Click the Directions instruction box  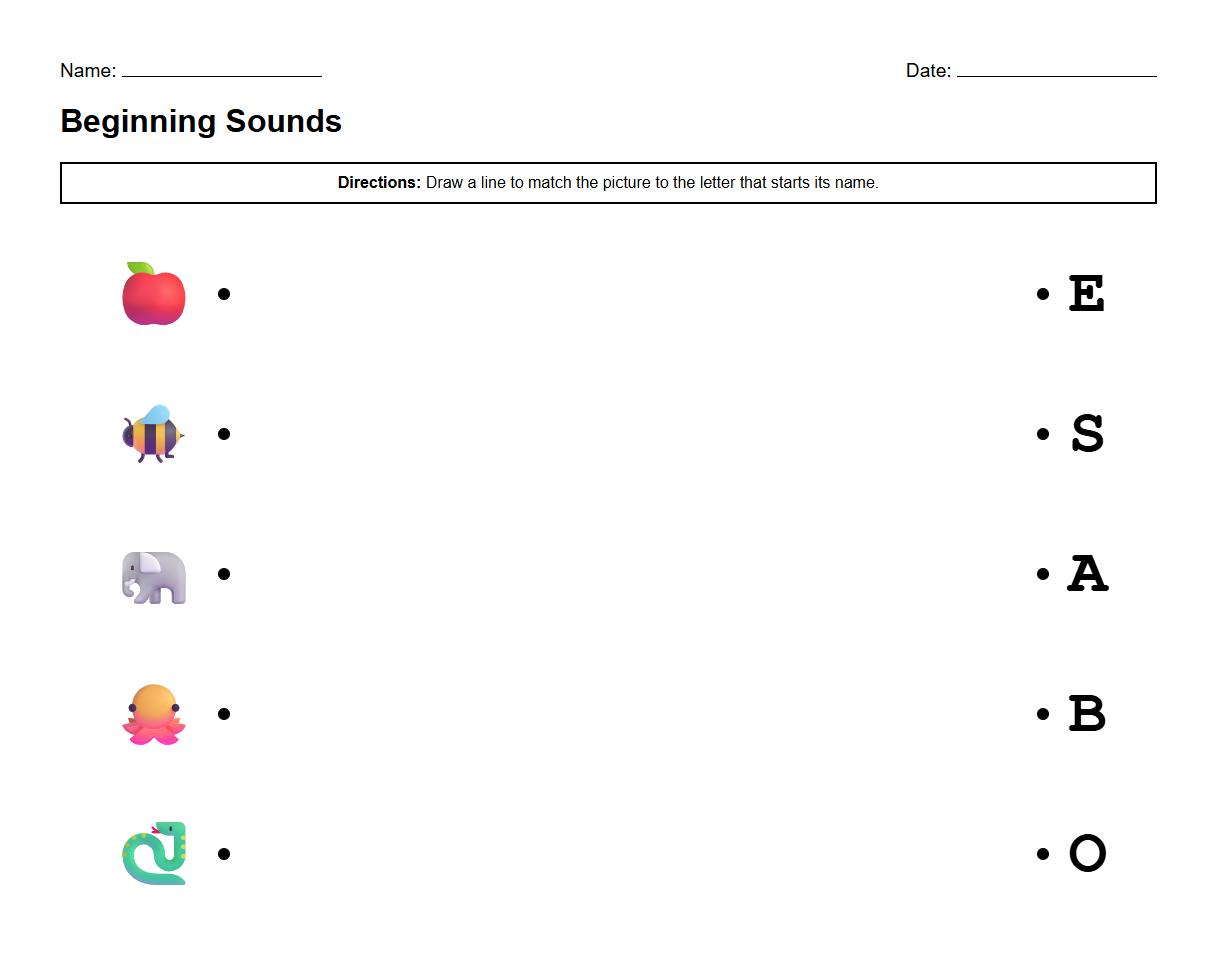(x=608, y=183)
